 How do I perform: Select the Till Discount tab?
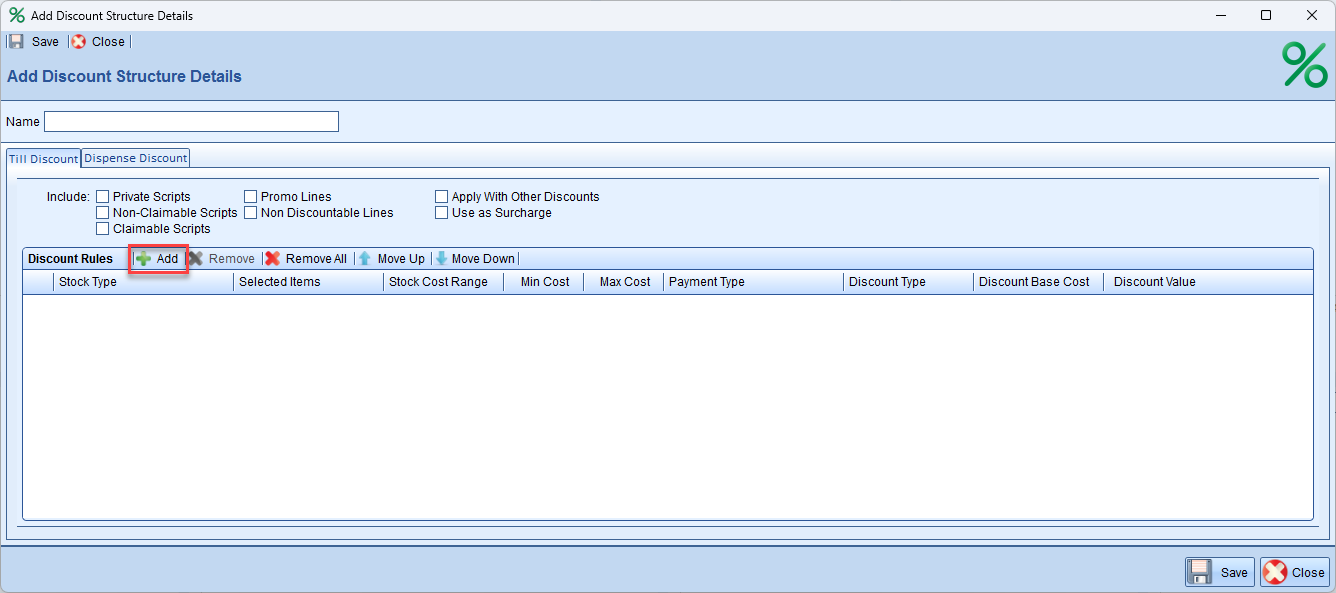click(x=43, y=159)
